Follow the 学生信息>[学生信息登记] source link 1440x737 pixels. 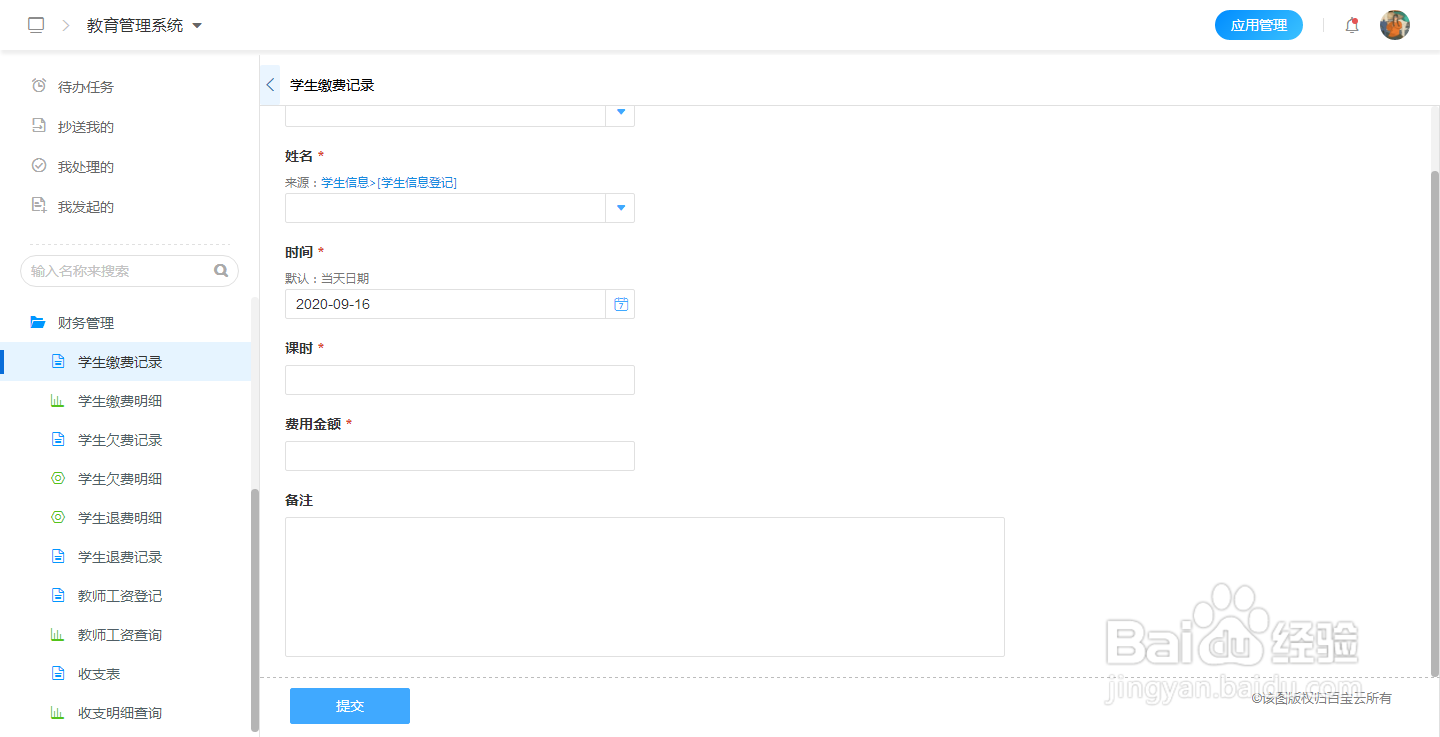pos(389,183)
